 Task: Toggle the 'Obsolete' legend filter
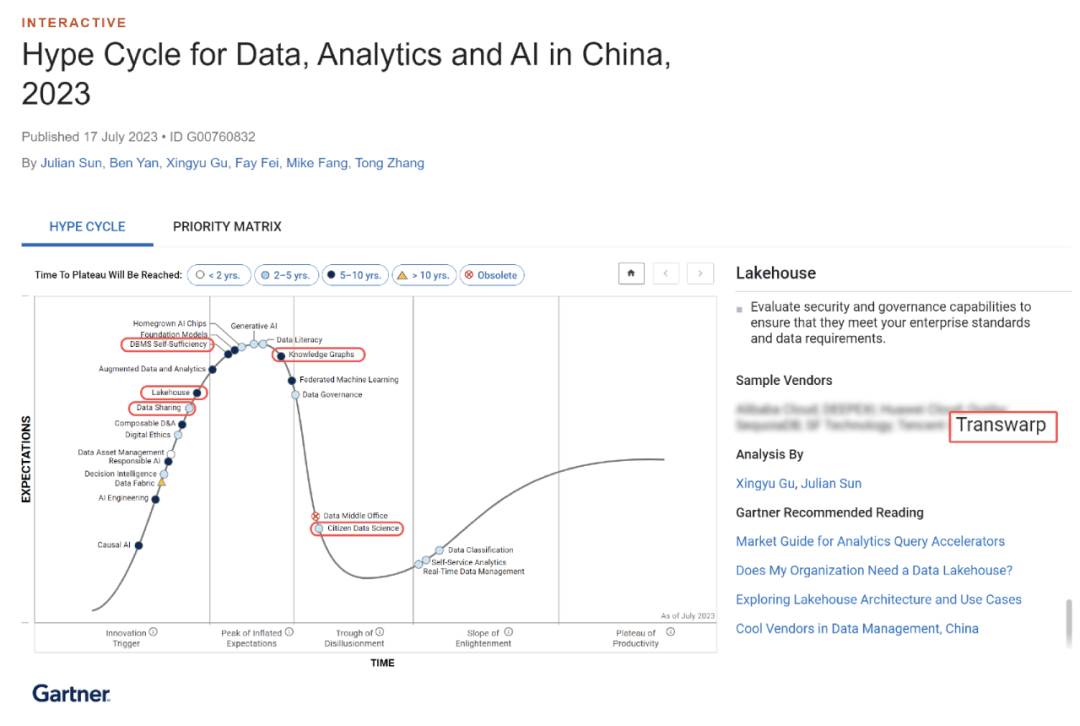pos(492,274)
